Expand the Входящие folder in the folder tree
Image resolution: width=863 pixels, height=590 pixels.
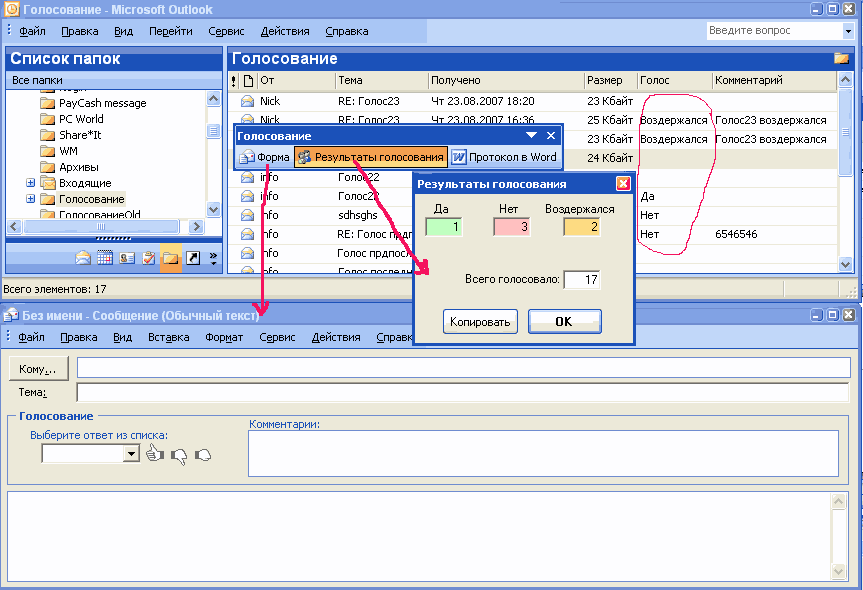pyautogui.click(x=31, y=183)
